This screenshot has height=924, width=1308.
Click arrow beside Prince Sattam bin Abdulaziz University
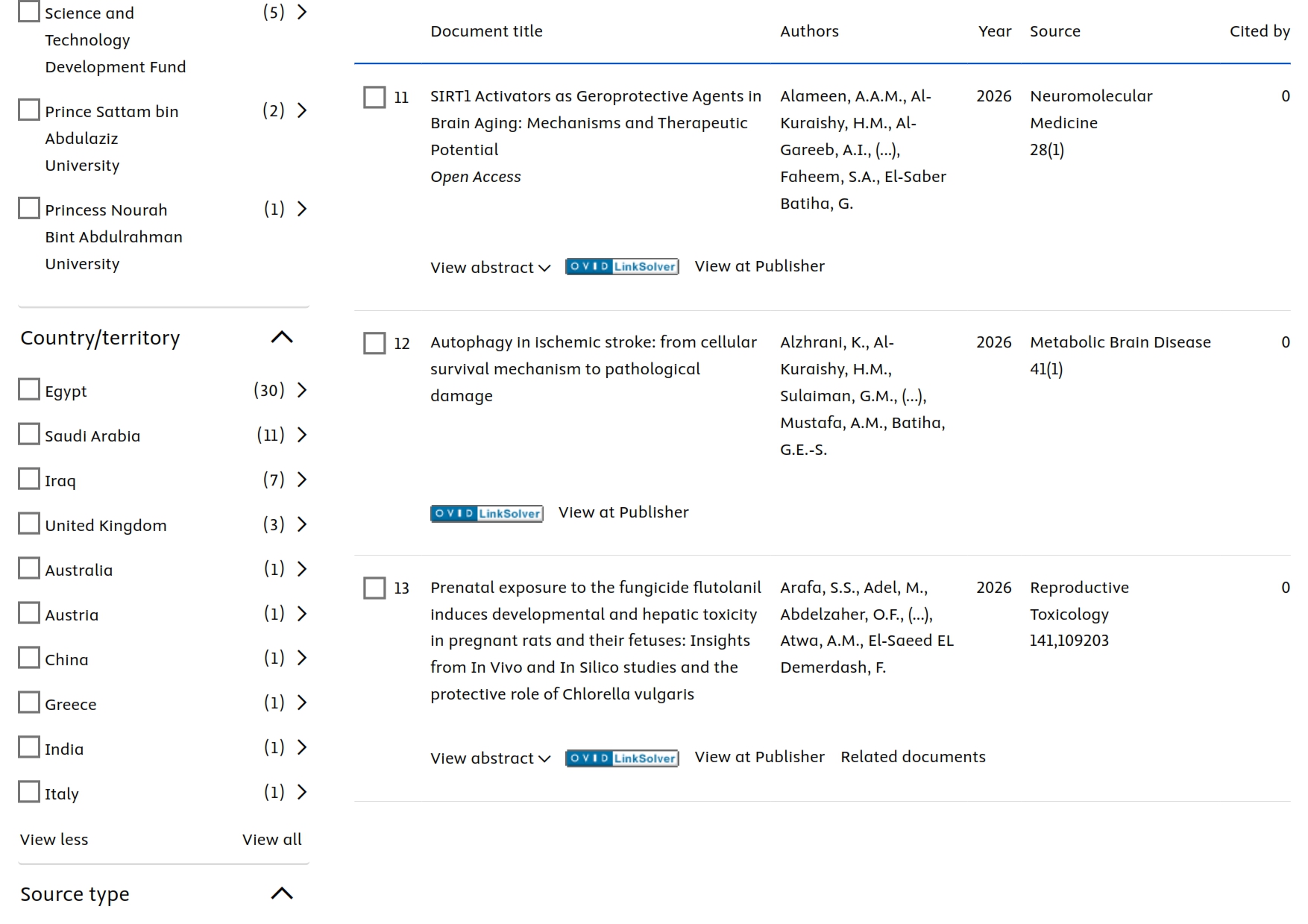302,111
